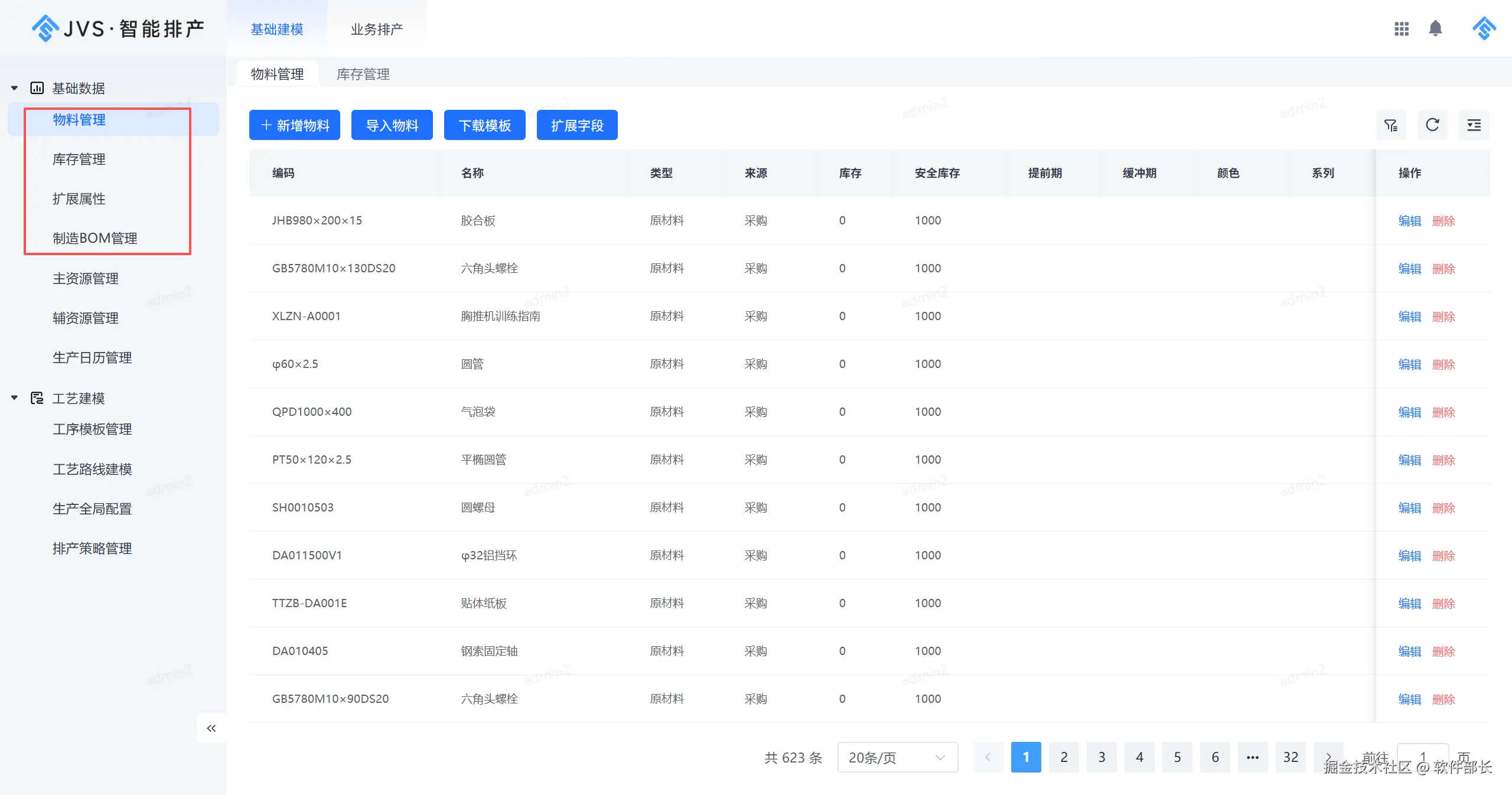Switch to the 业务排产 top menu

377,29
